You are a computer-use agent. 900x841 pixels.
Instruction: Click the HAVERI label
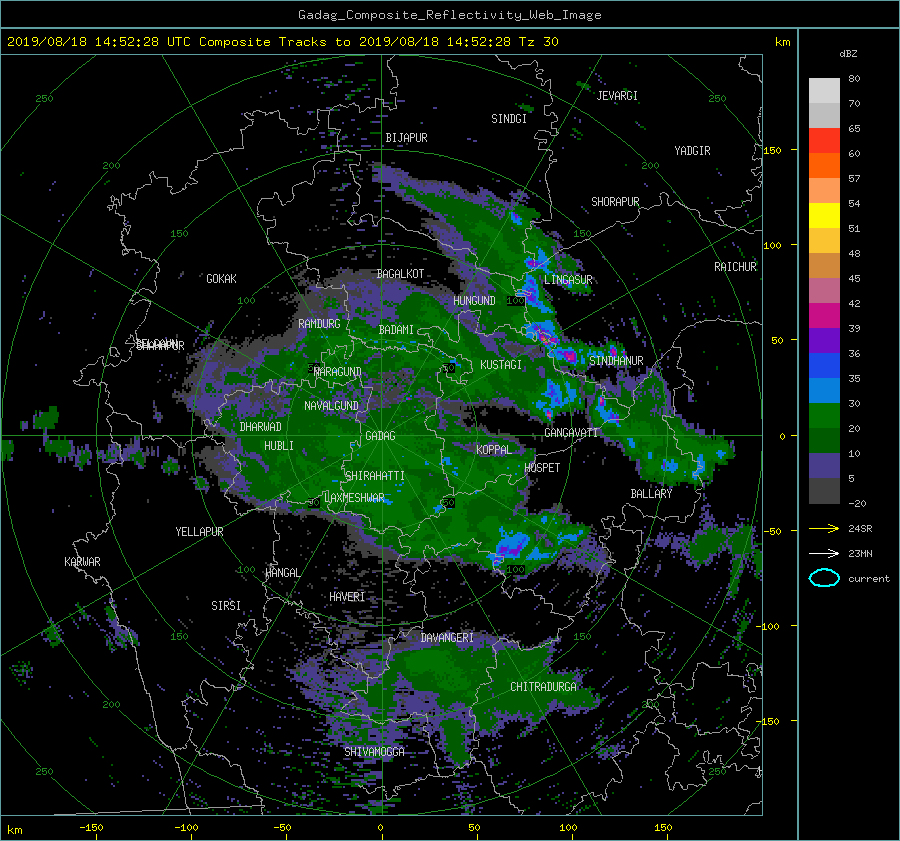point(347,598)
